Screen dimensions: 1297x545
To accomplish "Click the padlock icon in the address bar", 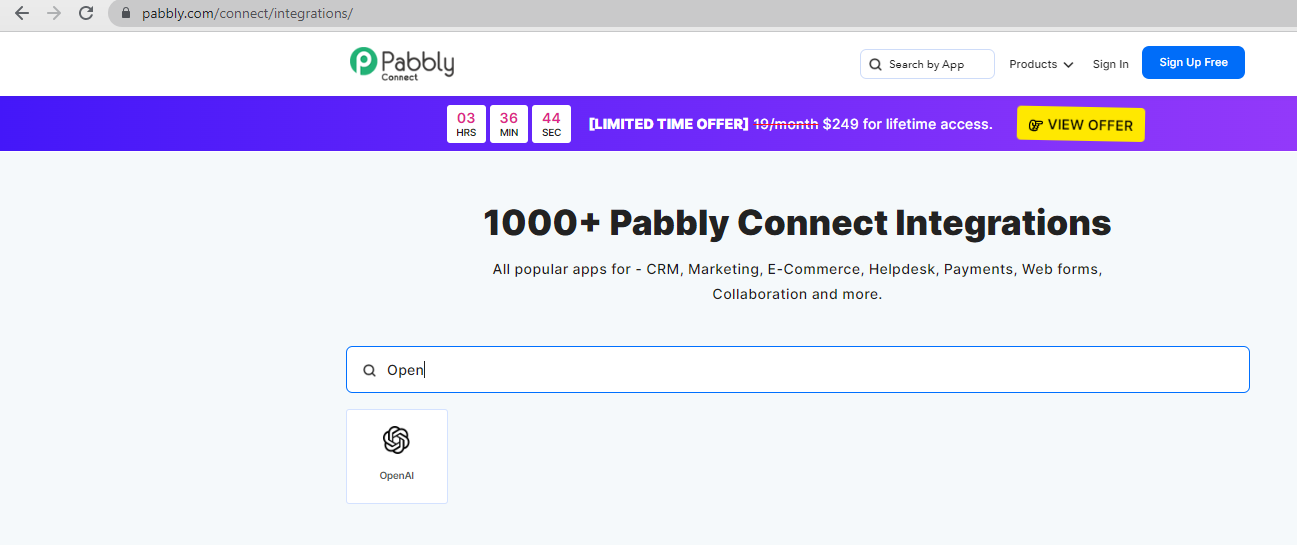I will pos(126,14).
